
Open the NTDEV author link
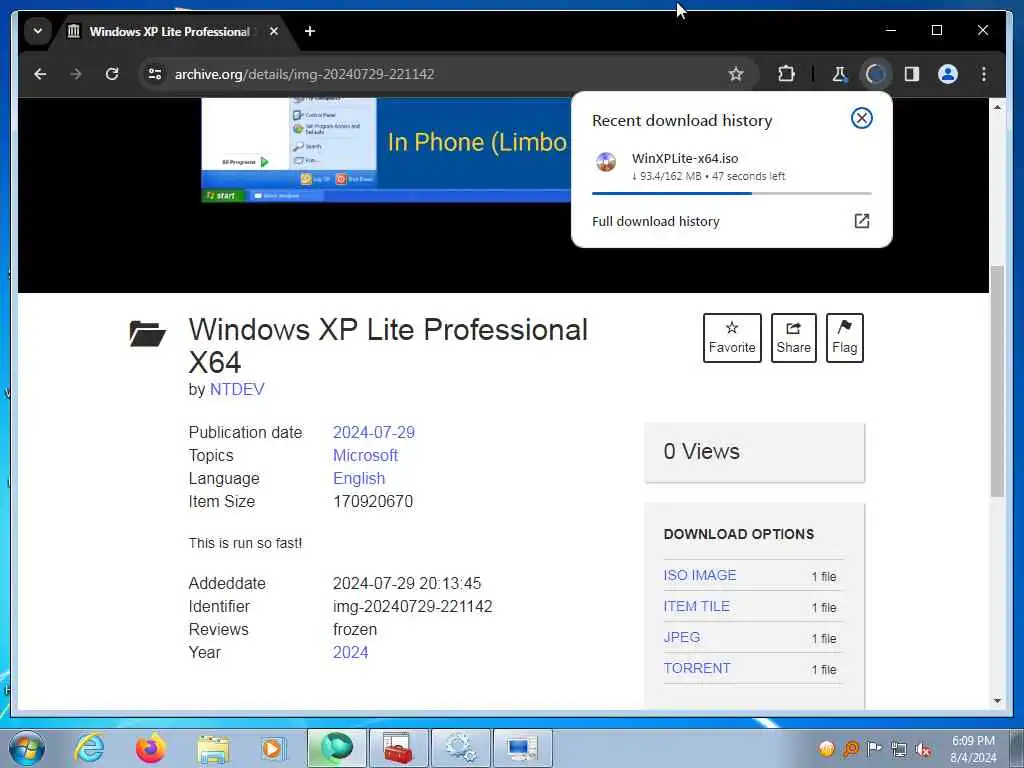237,389
